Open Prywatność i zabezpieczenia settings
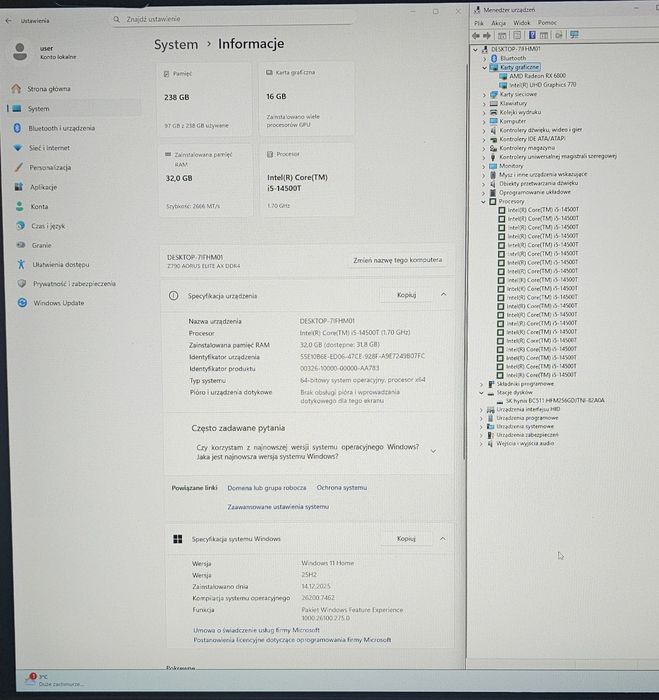Viewport: 659px width, 700px height. pos(74,283)
